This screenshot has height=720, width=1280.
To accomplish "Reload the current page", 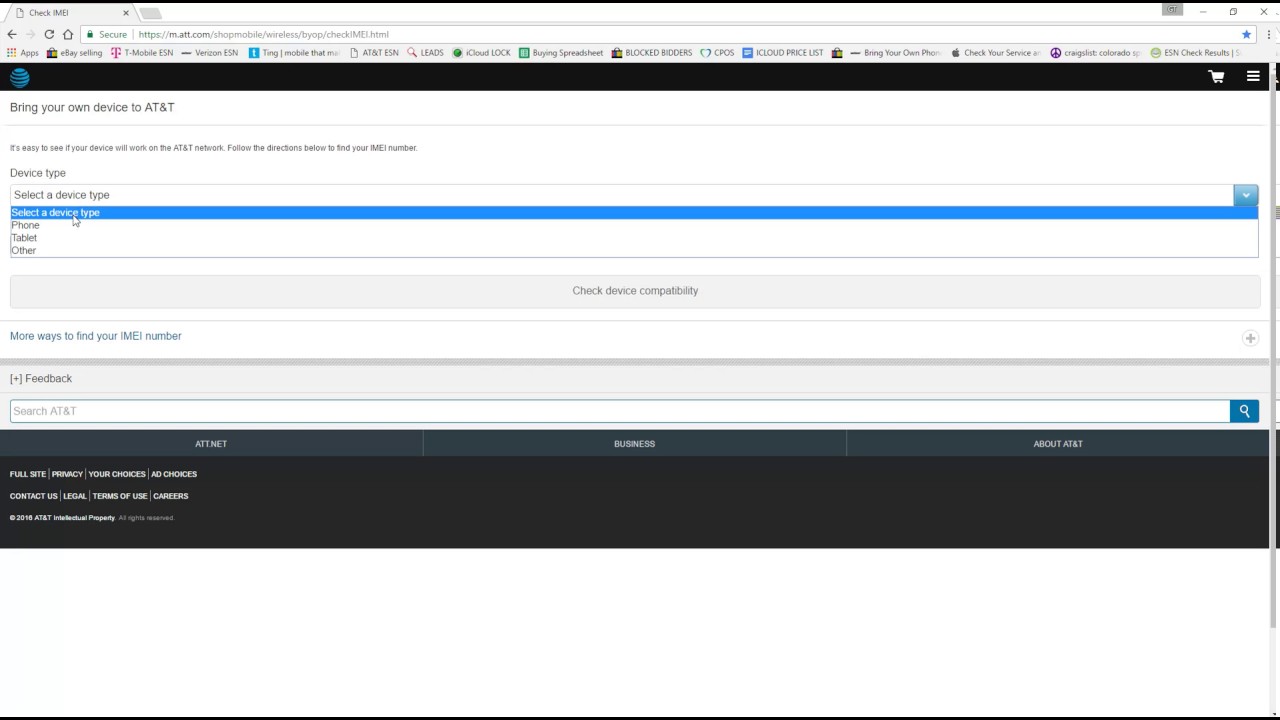I will (49, 34).
